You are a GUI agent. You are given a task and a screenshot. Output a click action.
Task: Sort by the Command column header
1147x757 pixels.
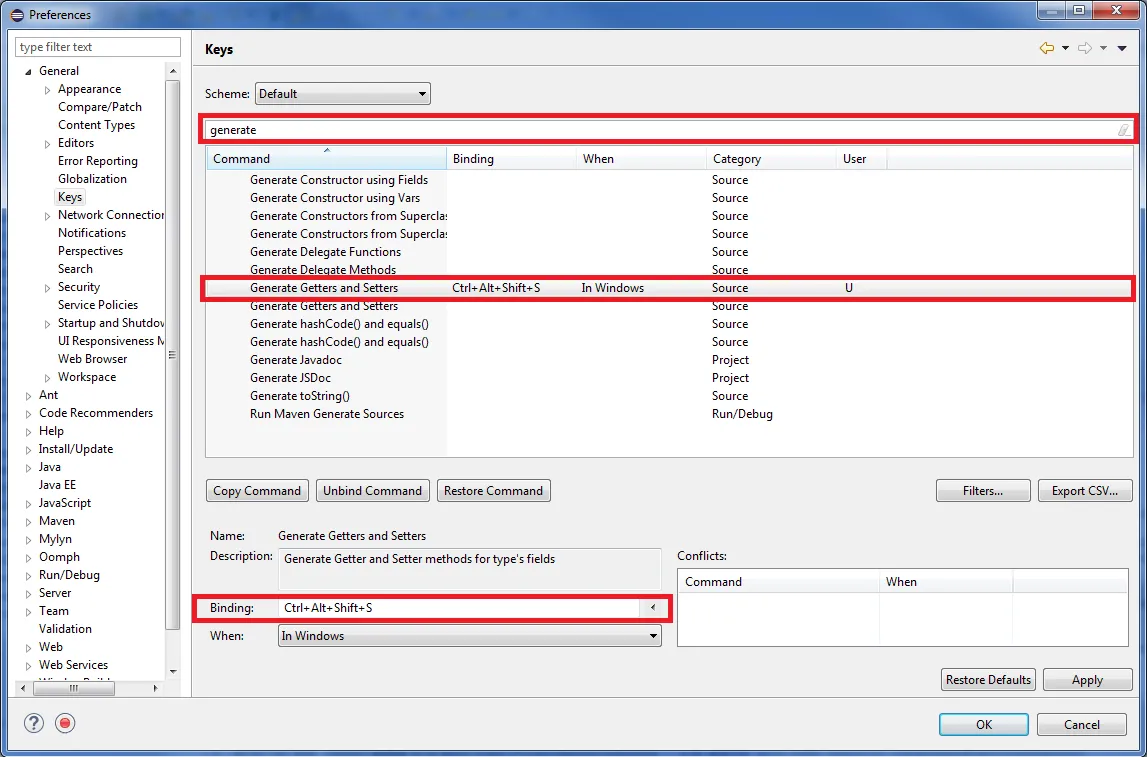click(x=326, y=159)
